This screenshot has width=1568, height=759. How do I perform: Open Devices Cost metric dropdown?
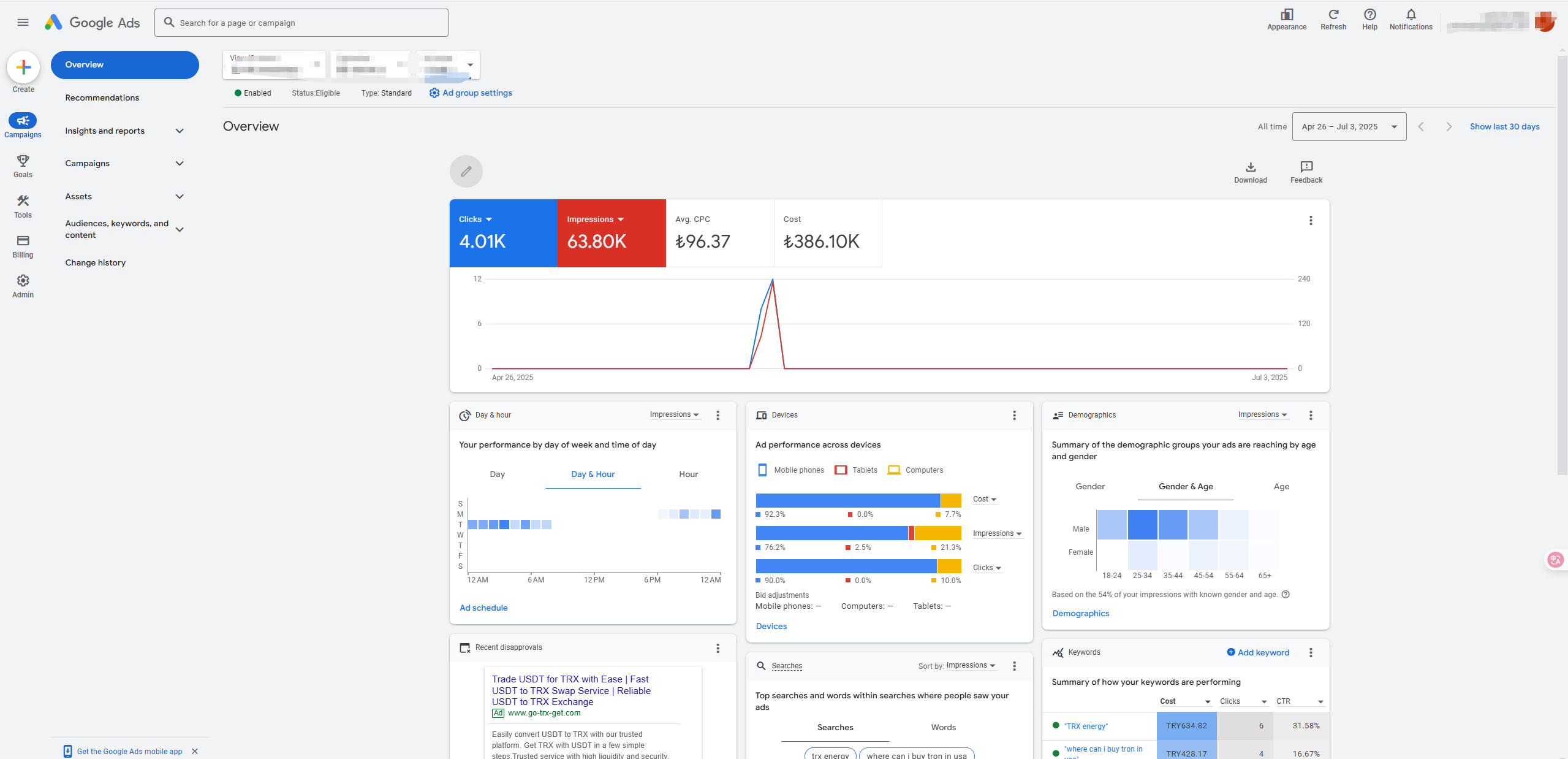point(985,499)
